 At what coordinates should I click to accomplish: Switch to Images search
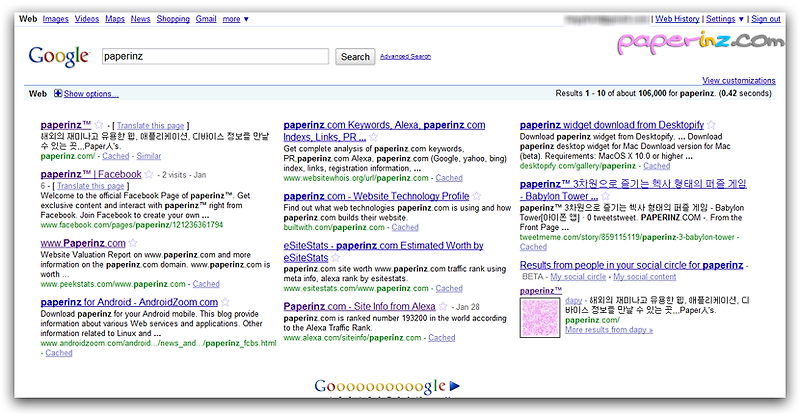(56, 19)
